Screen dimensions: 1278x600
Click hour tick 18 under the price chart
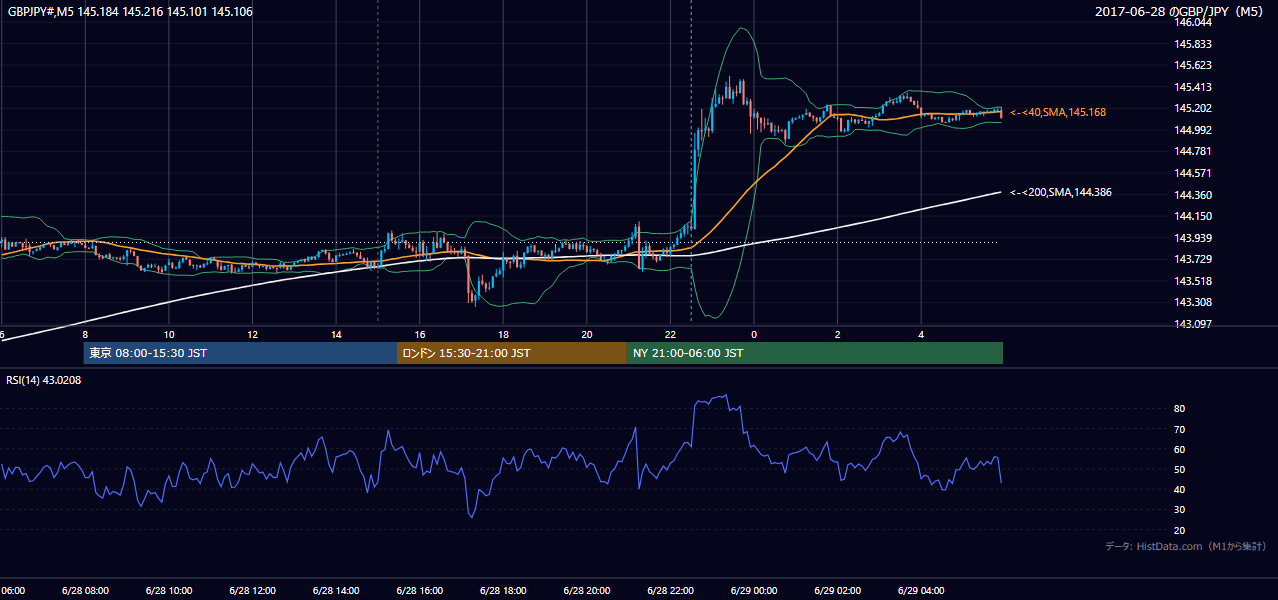tap(503, 335)
